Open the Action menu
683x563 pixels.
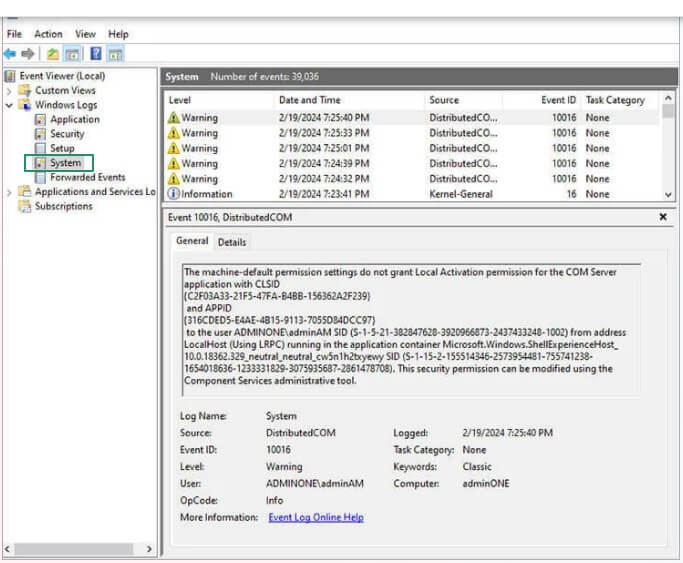[48, 34]
